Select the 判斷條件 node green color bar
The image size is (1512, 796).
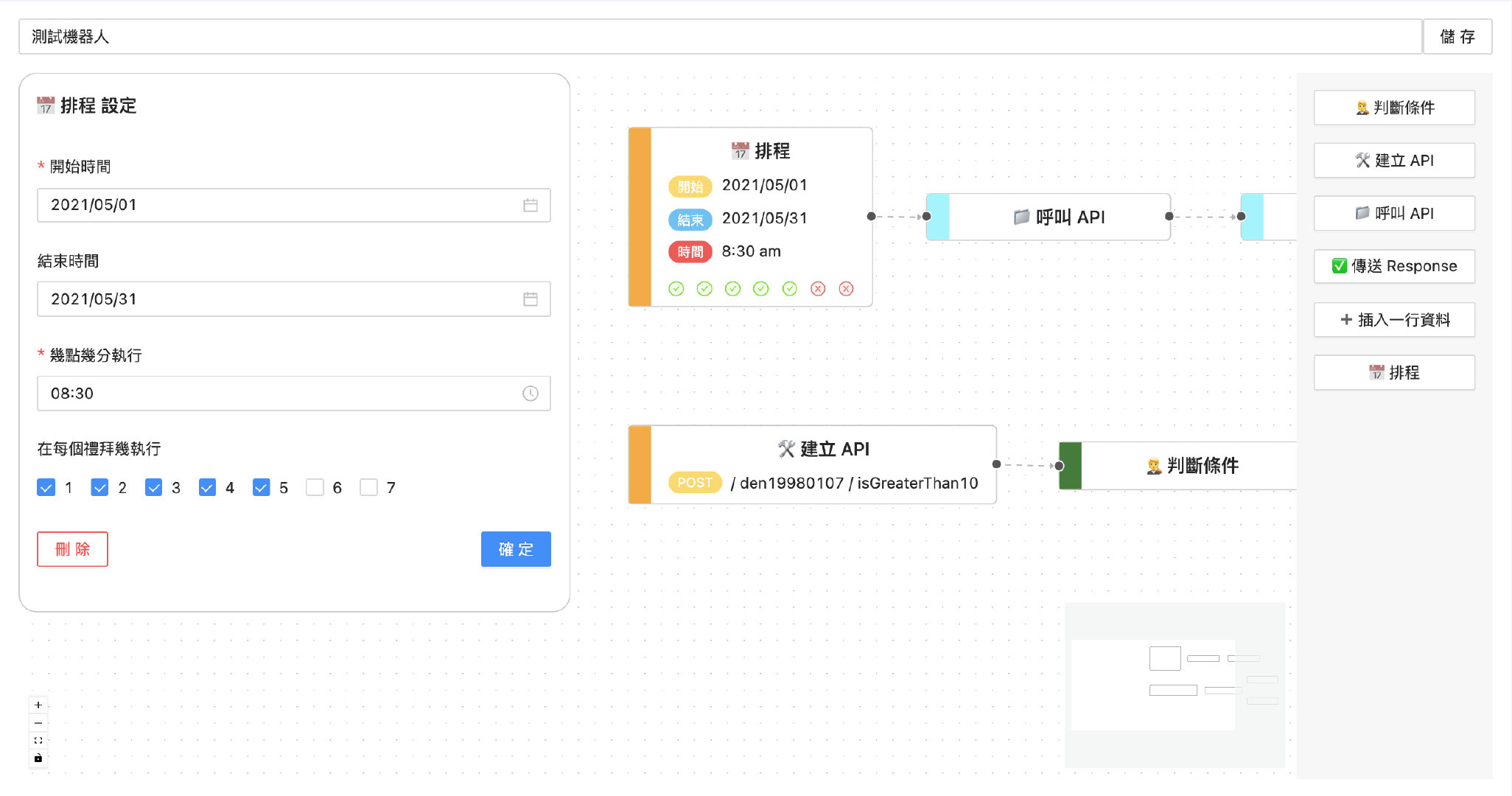[1071, 466]
